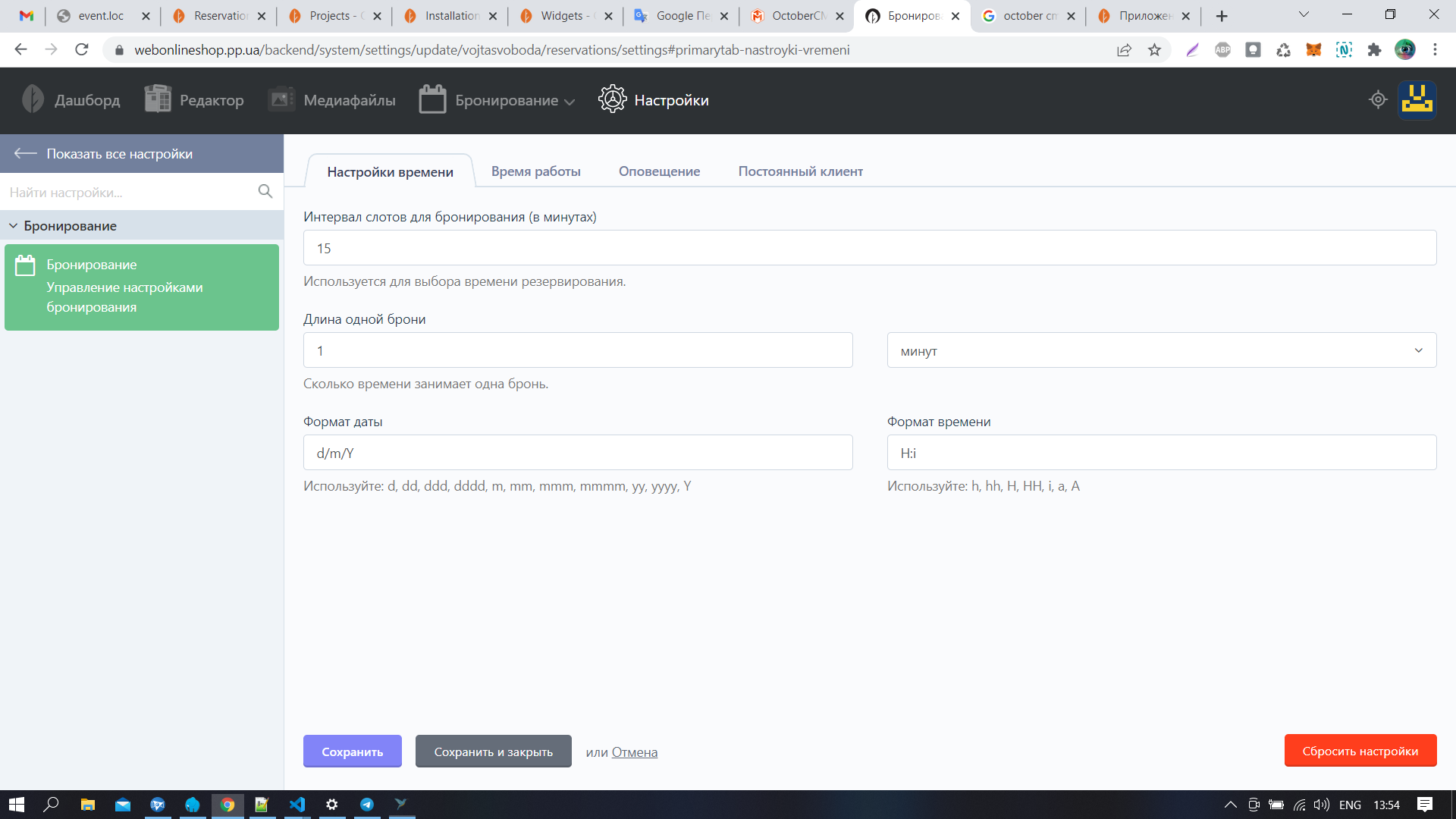
Task: Click the site preview target icon
Action: click(x=1378, y=99)
